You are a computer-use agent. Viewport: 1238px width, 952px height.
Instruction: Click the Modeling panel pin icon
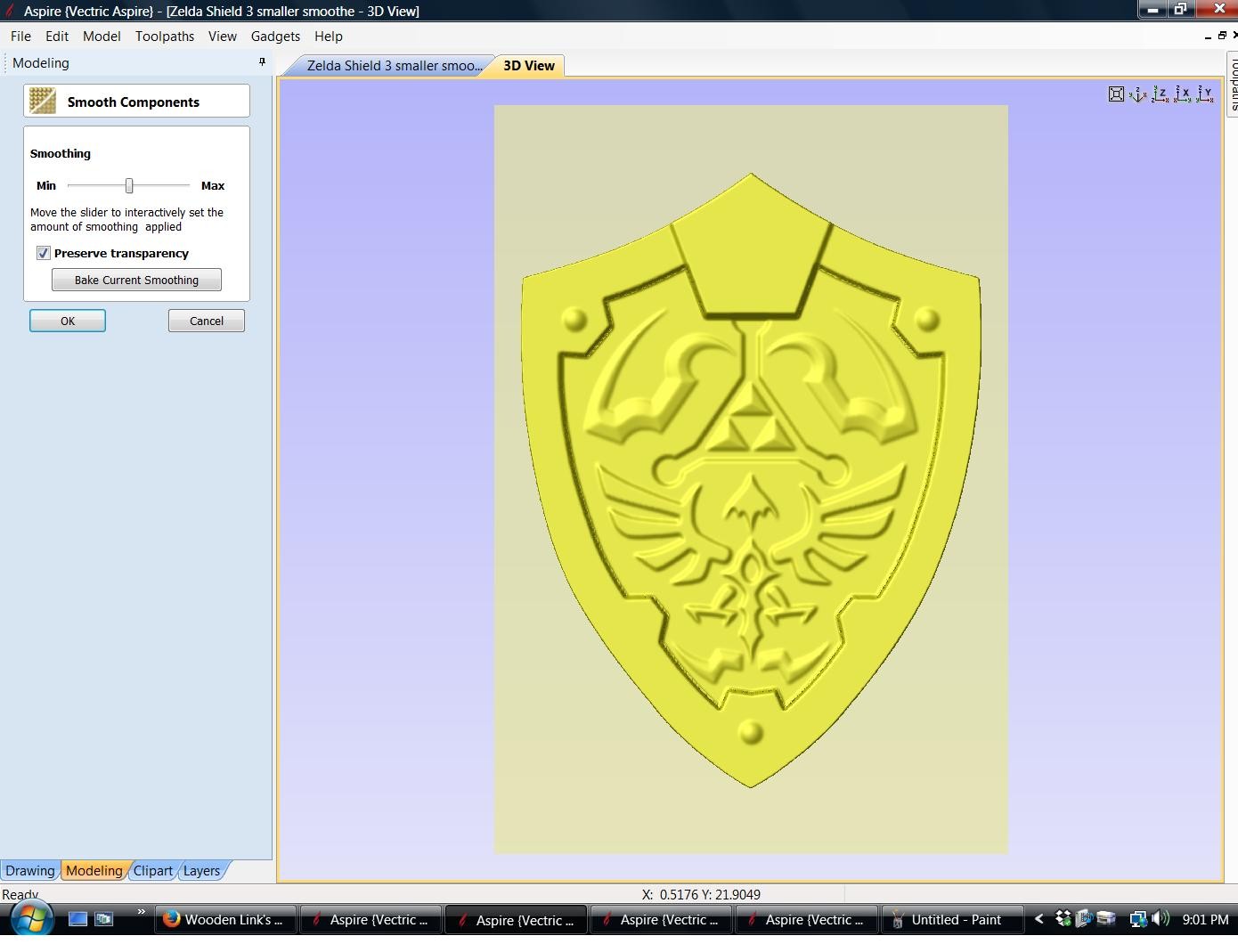tap(262, 62)
